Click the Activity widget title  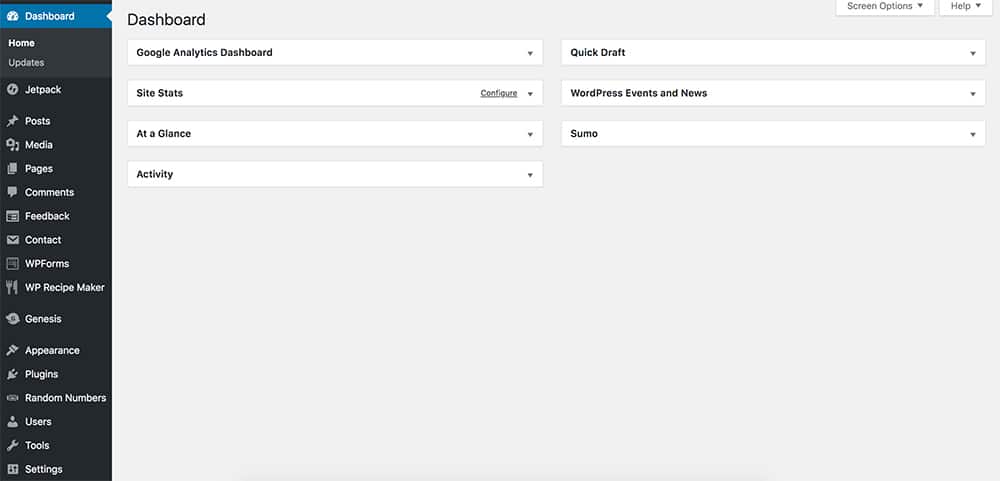(154, 174)
